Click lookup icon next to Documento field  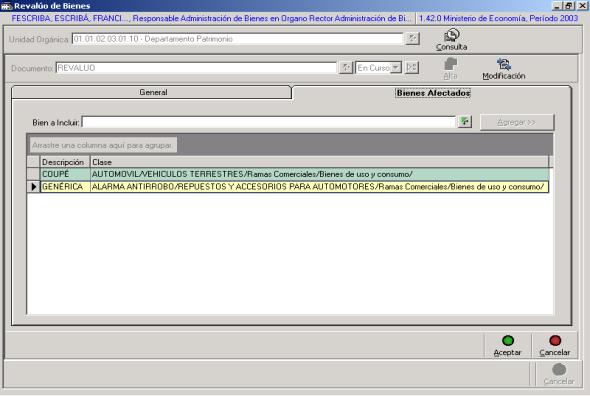coord(346,68)
